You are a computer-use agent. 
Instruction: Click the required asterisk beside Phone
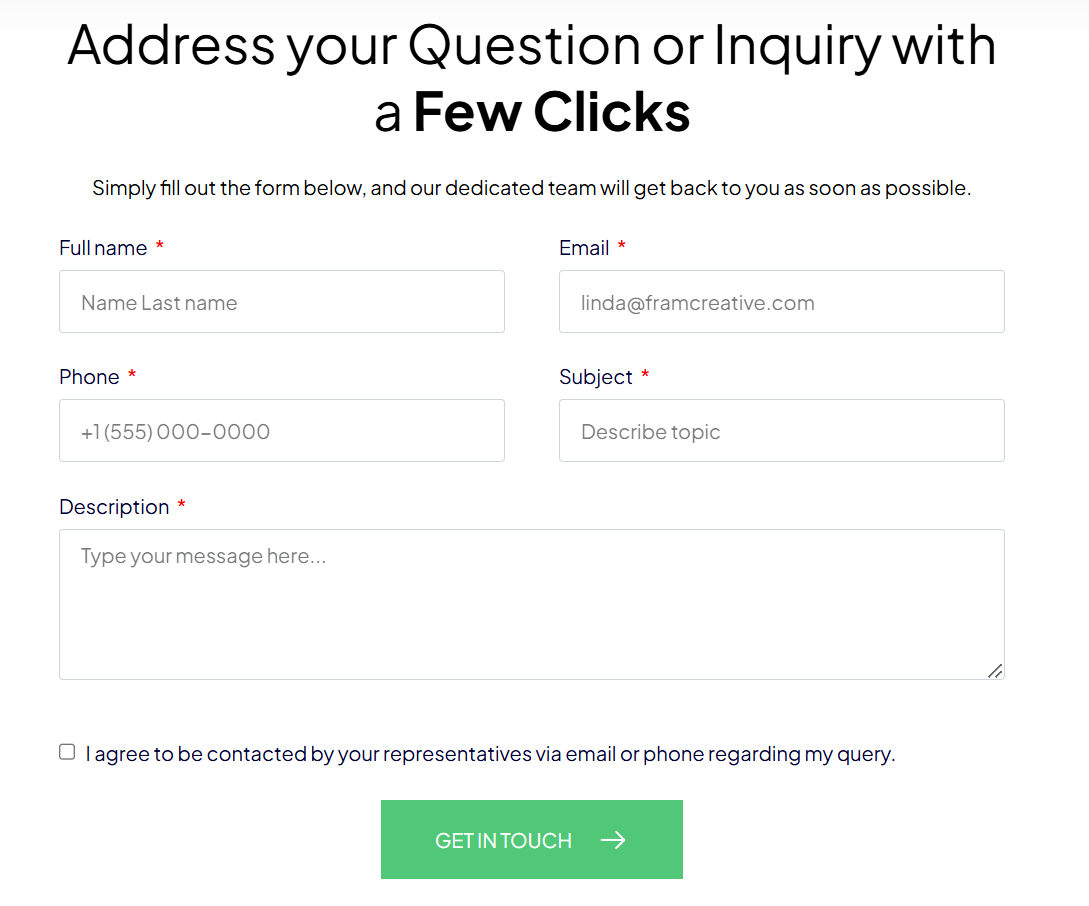tap(132, 376)
